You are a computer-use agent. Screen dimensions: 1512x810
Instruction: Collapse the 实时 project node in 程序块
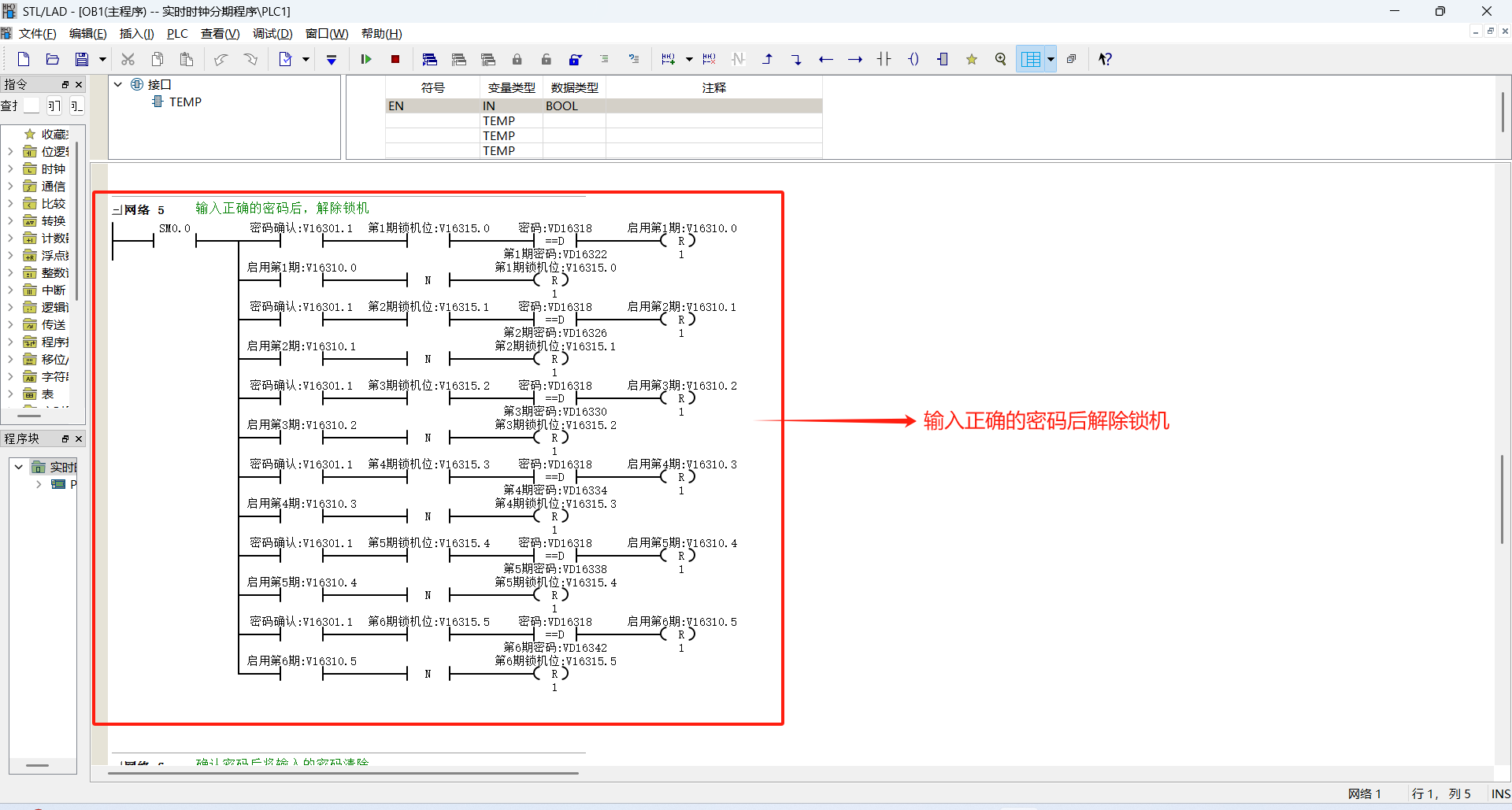click(x=19, y=467)
